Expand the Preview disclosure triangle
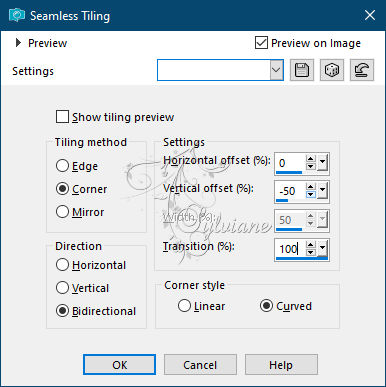 click(x=18, y=43)
